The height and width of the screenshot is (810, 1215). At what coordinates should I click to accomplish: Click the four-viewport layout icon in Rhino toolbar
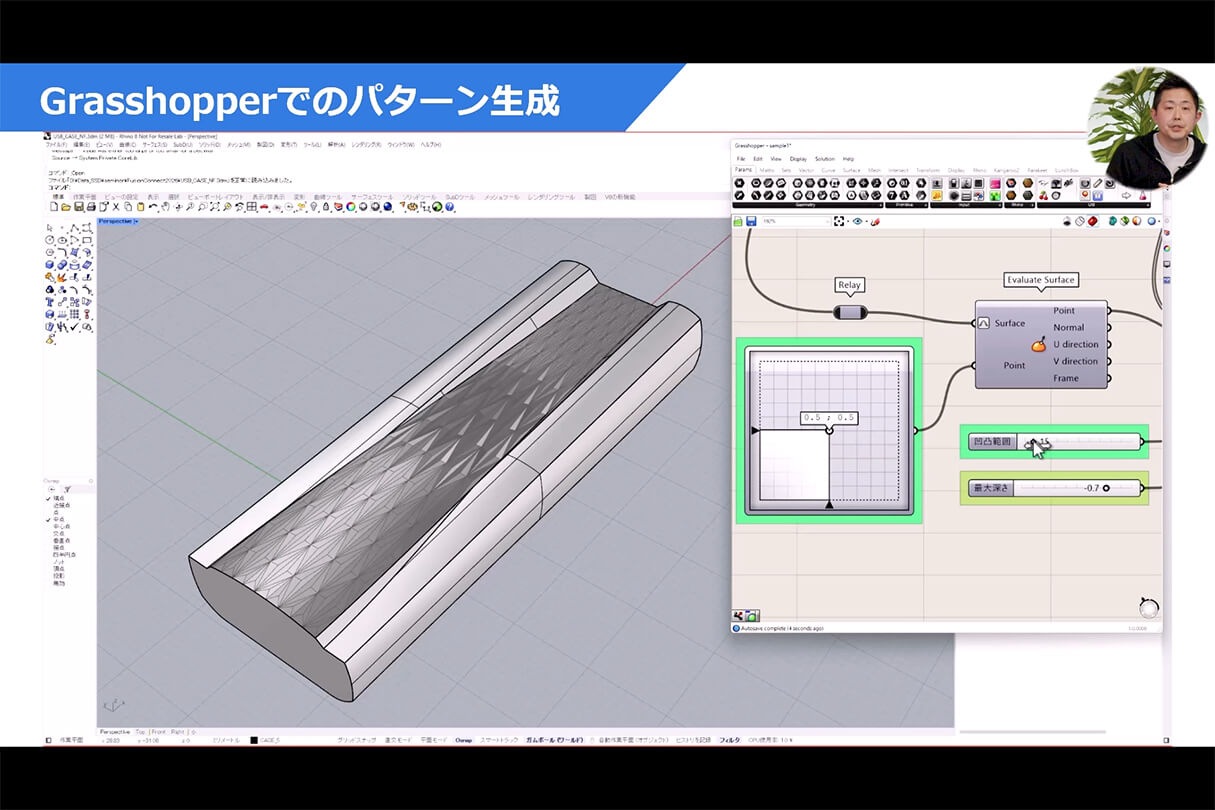click(250, 206)
